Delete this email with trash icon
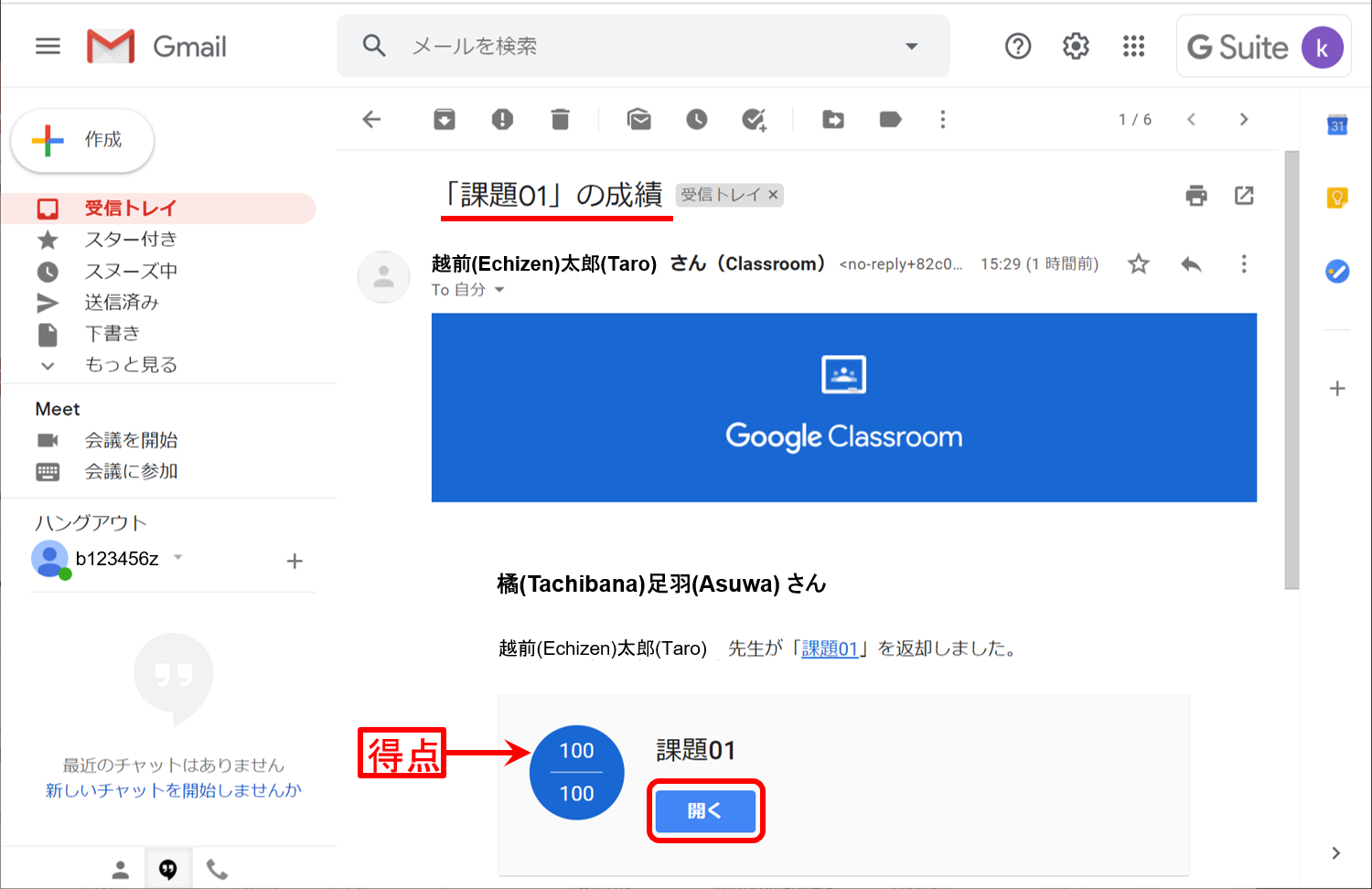This screenshot has height=889, width=1372. [561, 119]
